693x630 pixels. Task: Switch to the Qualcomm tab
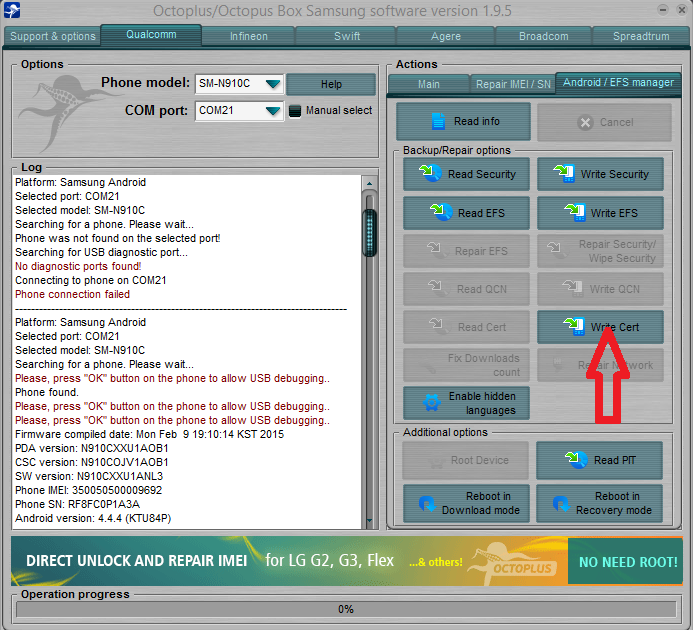click(x=151, y=34)
